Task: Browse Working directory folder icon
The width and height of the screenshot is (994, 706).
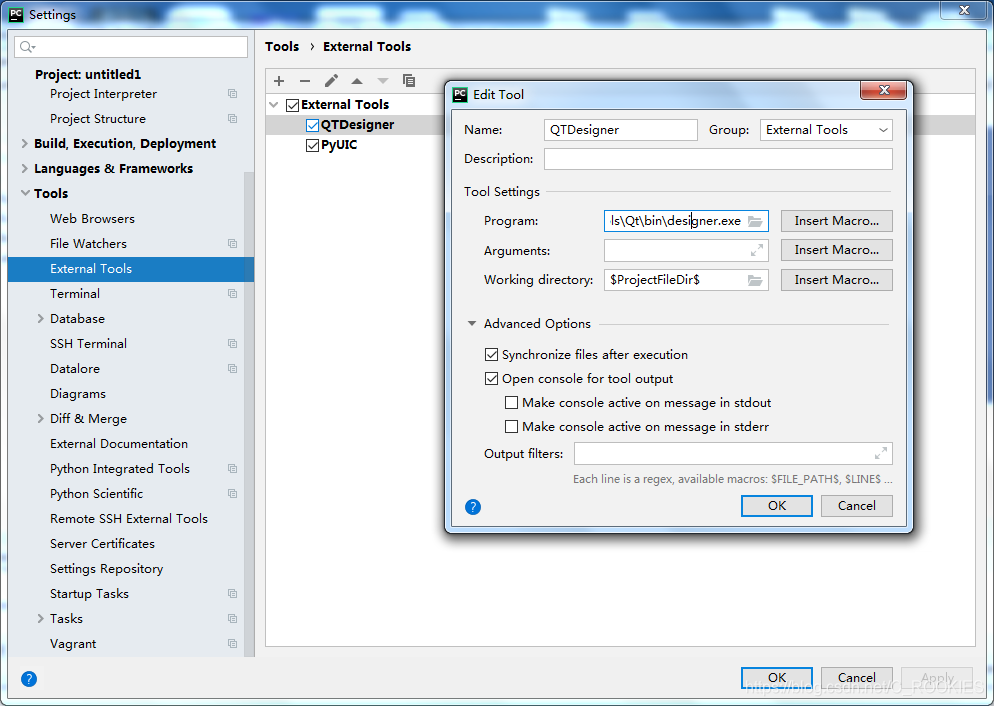Action: click(754, 280)
